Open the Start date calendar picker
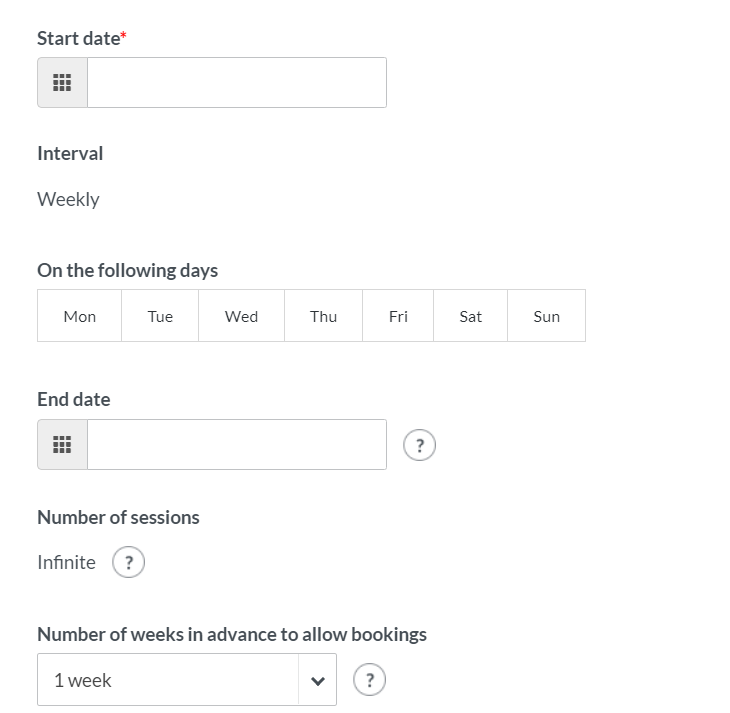This screenshot has height=713, width=730. [62, 83]
